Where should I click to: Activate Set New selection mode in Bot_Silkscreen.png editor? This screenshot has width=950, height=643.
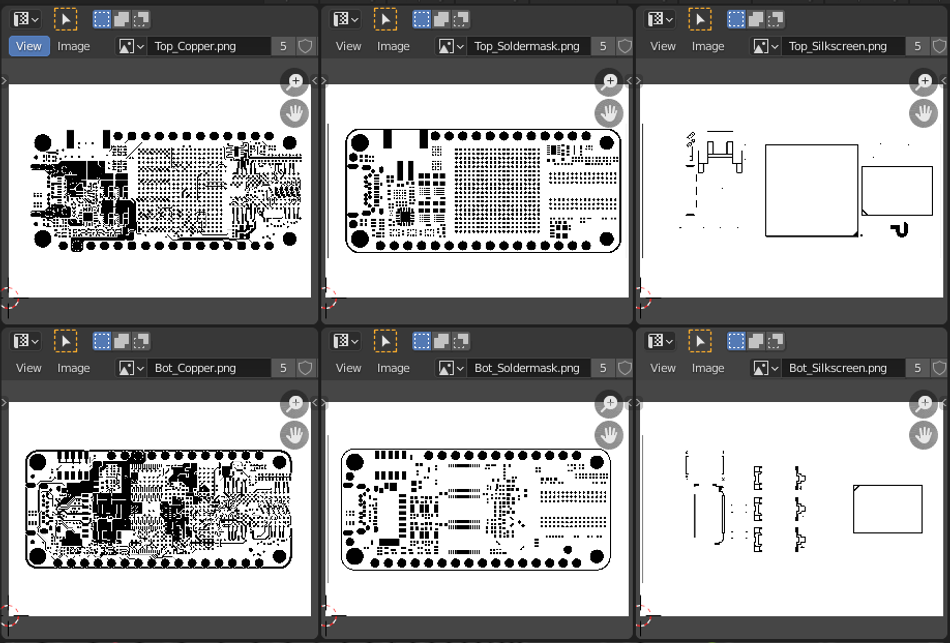[736, 341]
